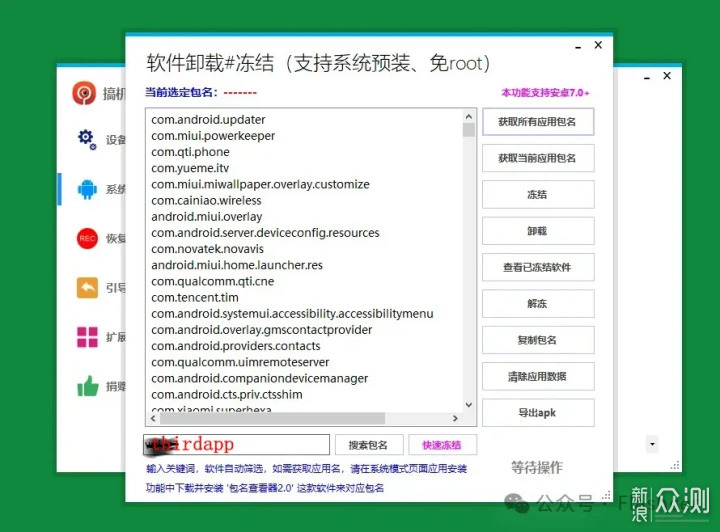Select the blue Android robot sidebar icon
720x532 pixels.
click(87, 189)
